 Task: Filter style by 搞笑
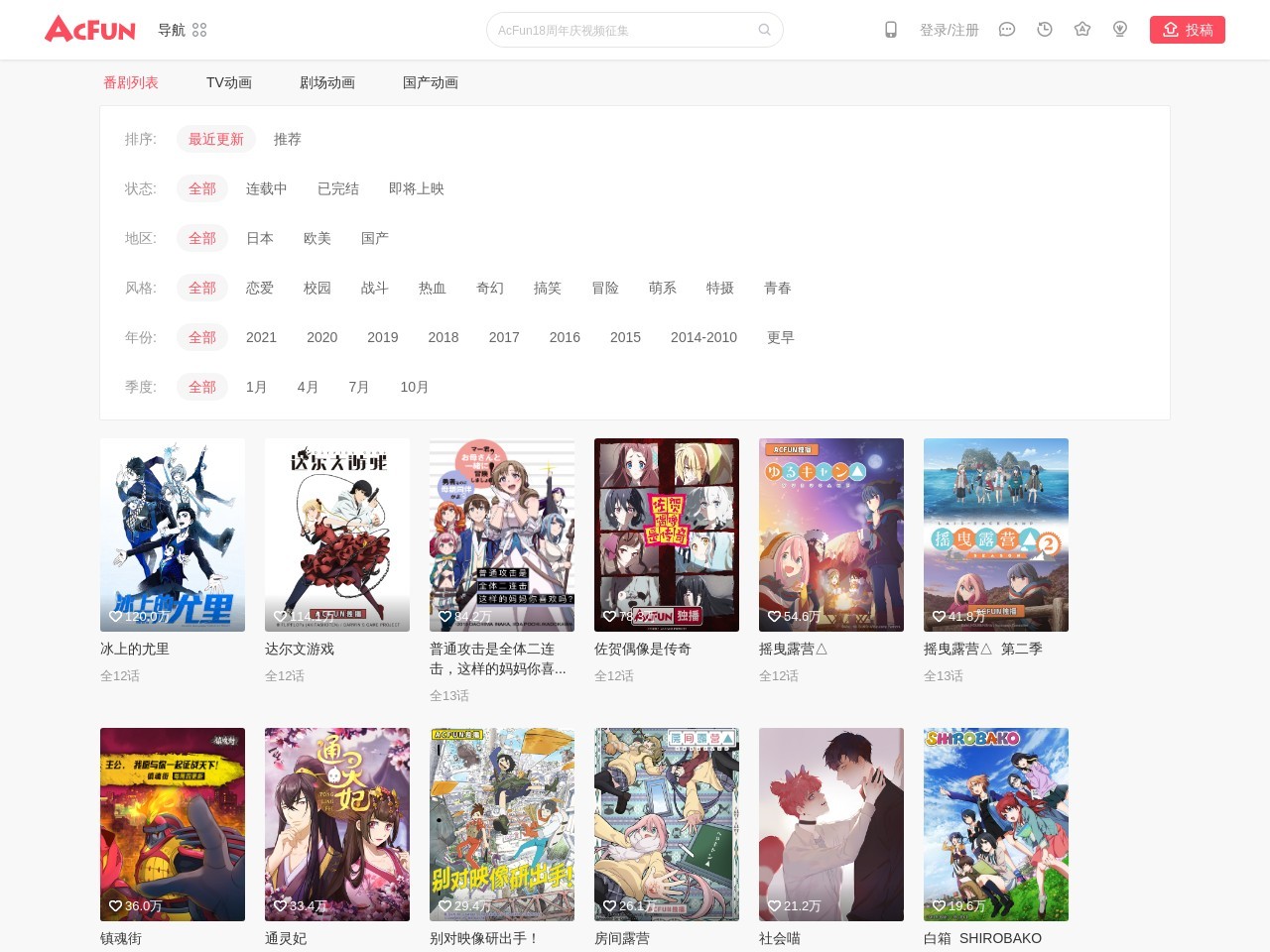[548, 288]
